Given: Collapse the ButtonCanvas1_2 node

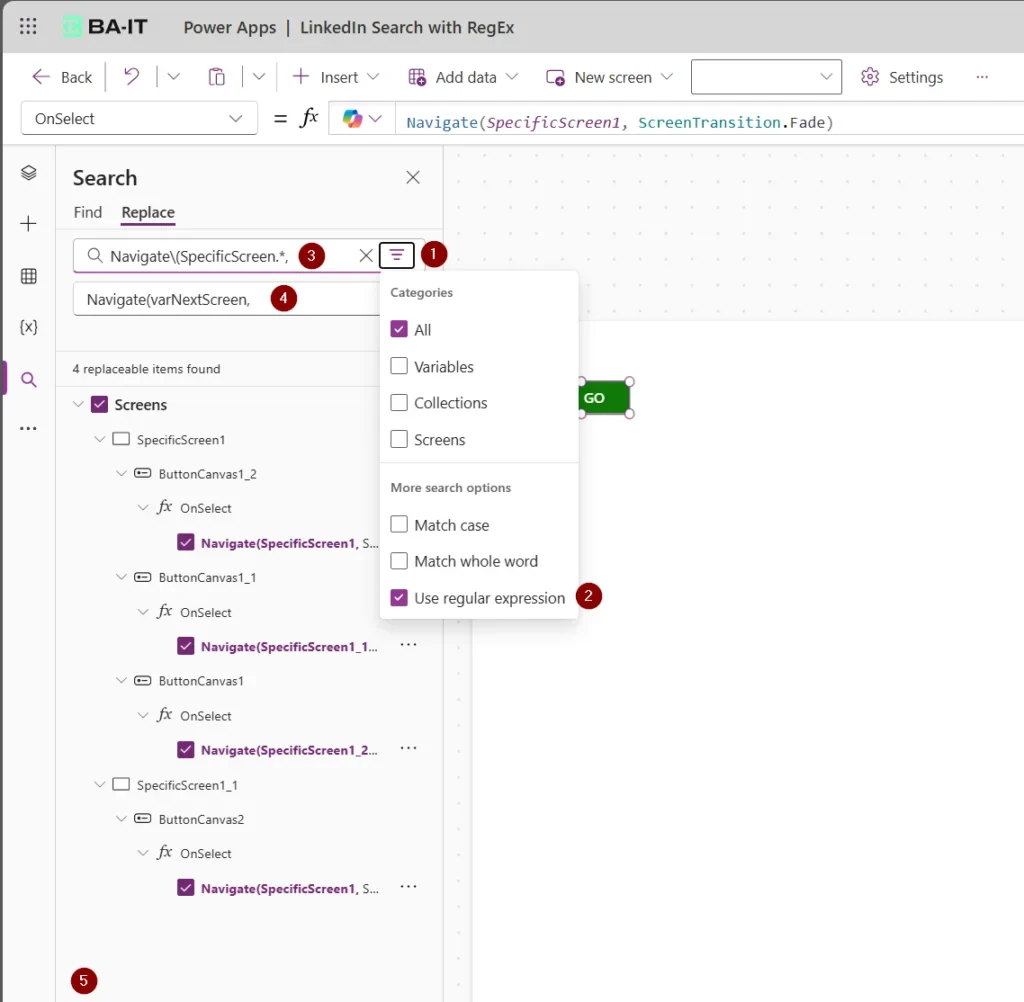Looking at the screenshot, I should [x=121, y=474].
